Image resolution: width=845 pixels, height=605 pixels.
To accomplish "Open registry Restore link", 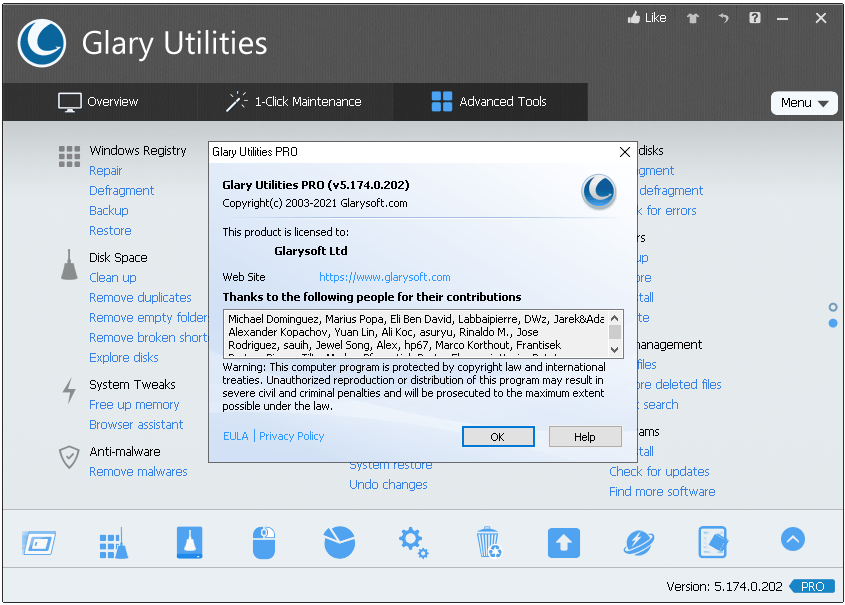I will pyautogui.click(x=110, y=231).
